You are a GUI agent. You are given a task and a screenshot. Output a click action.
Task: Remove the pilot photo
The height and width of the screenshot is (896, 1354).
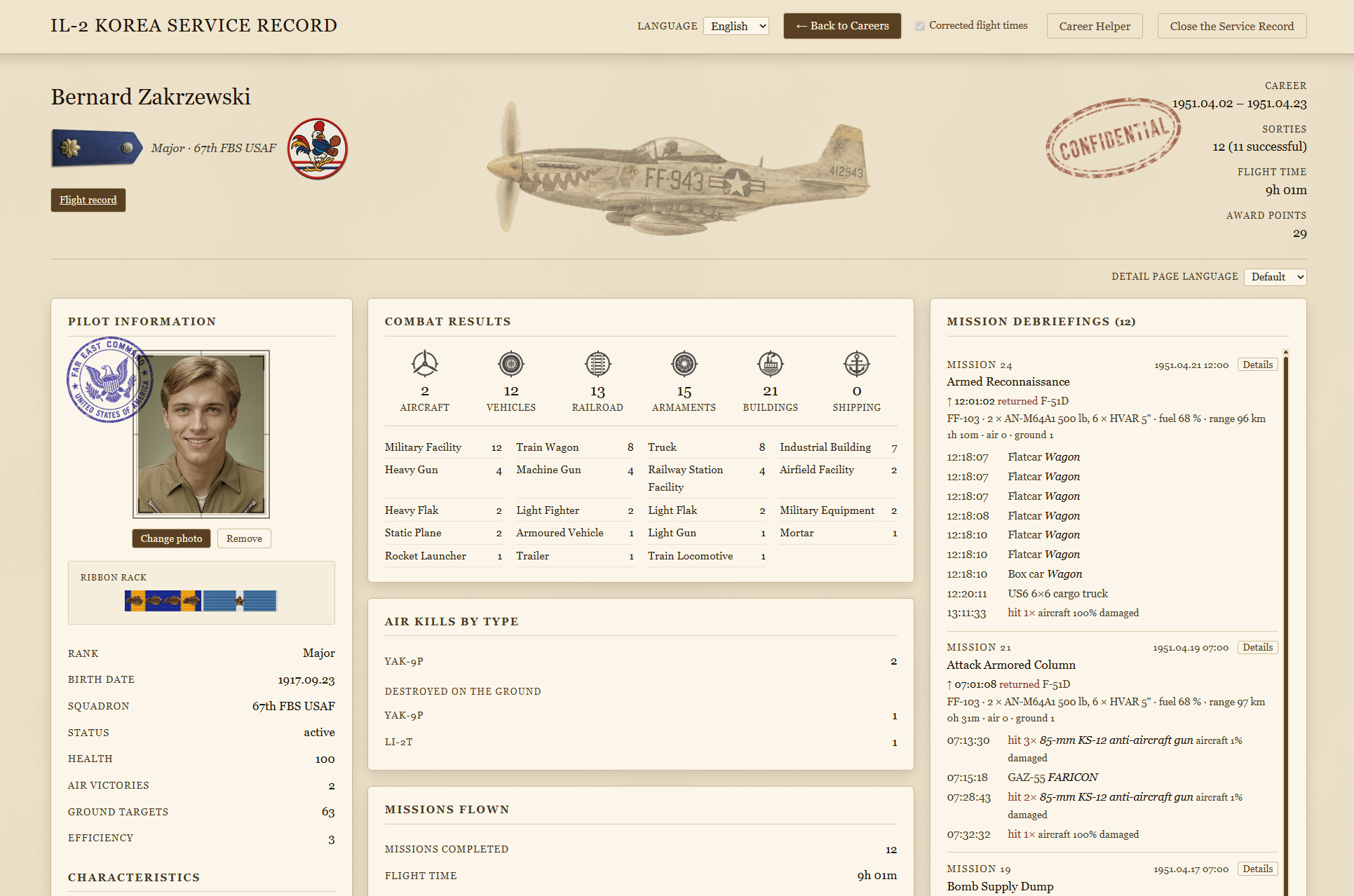pyautogui.click(x=244, y=538)
